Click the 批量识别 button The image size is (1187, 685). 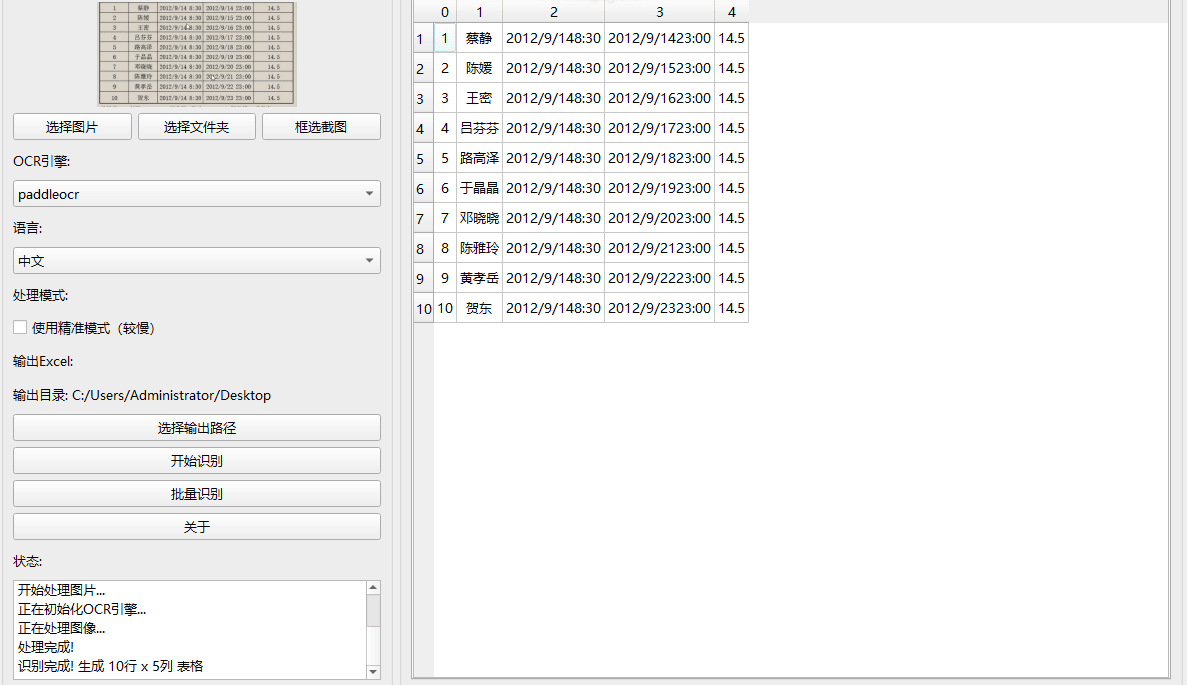coord(196,494)
